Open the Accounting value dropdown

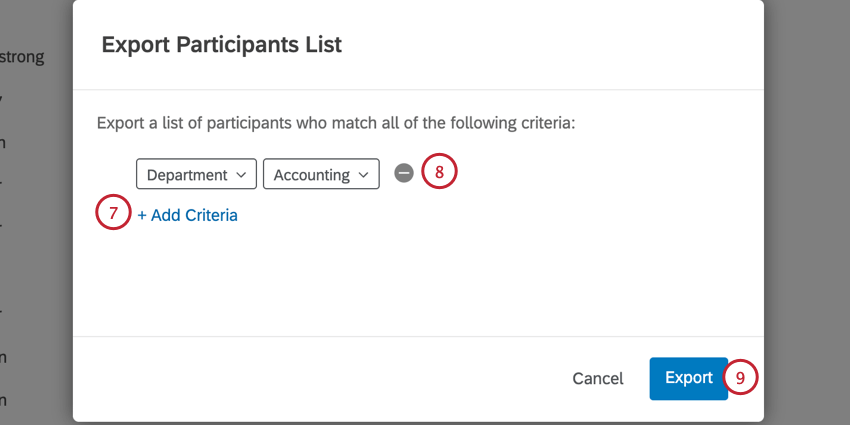(321, 173)
